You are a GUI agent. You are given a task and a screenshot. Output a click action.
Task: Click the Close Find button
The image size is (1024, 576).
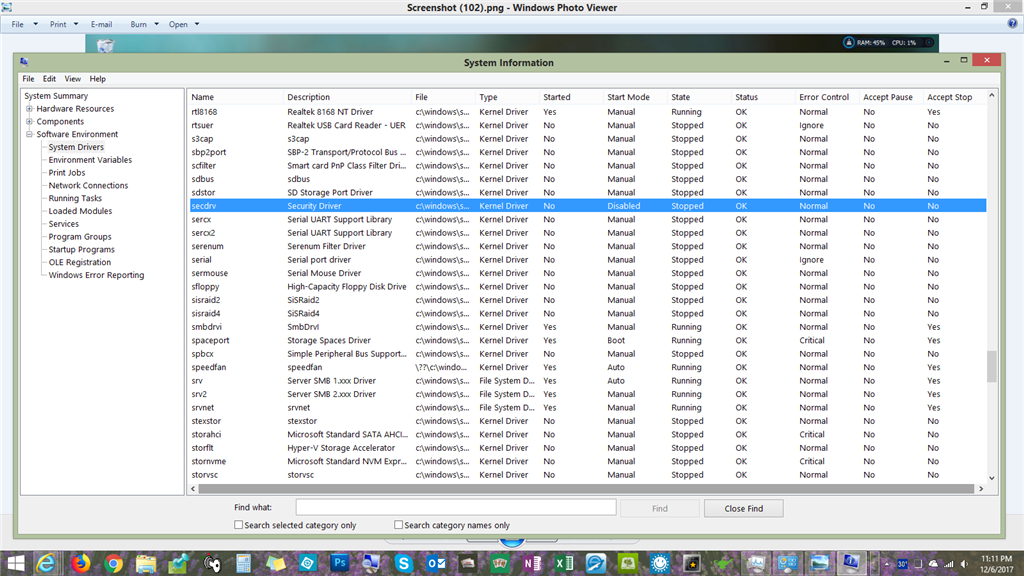tap(743, 508)
